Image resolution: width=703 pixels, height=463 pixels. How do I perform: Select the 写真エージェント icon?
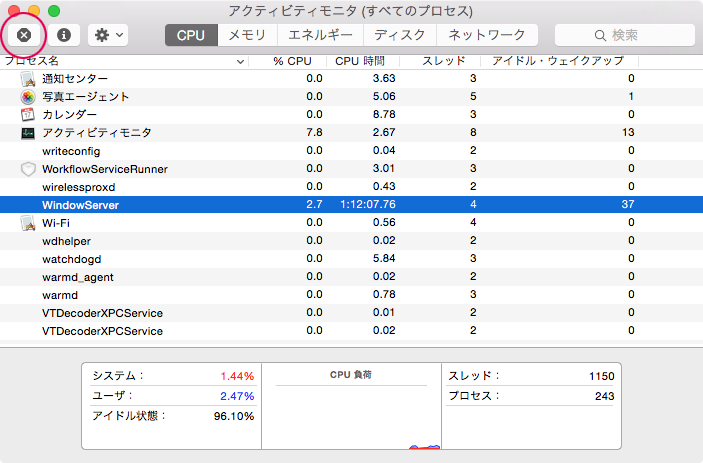click(28, 97)
